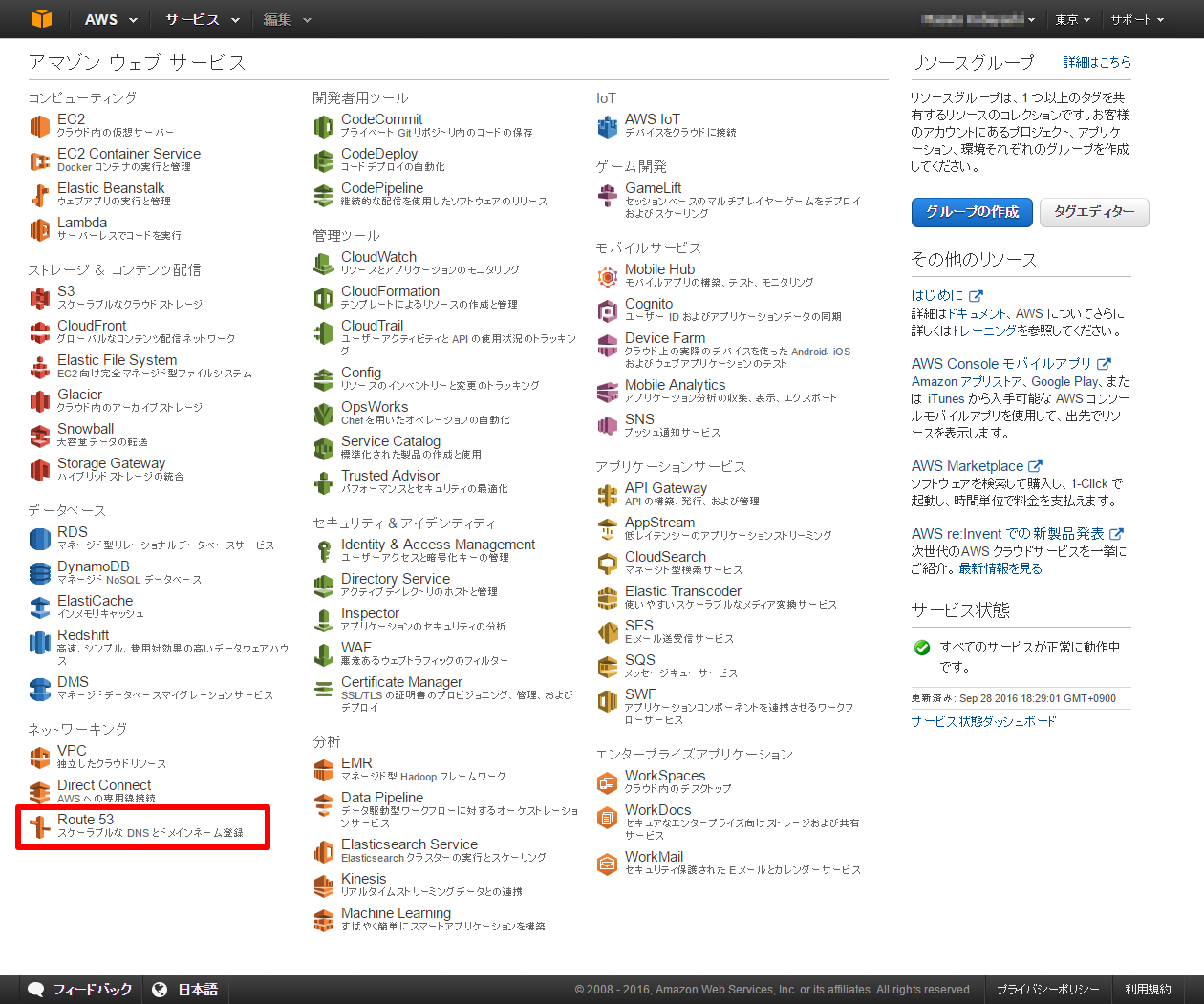Click the WorkSpaces icon
Screen dimensions: 1204x1004
click(x=608, y=782)
